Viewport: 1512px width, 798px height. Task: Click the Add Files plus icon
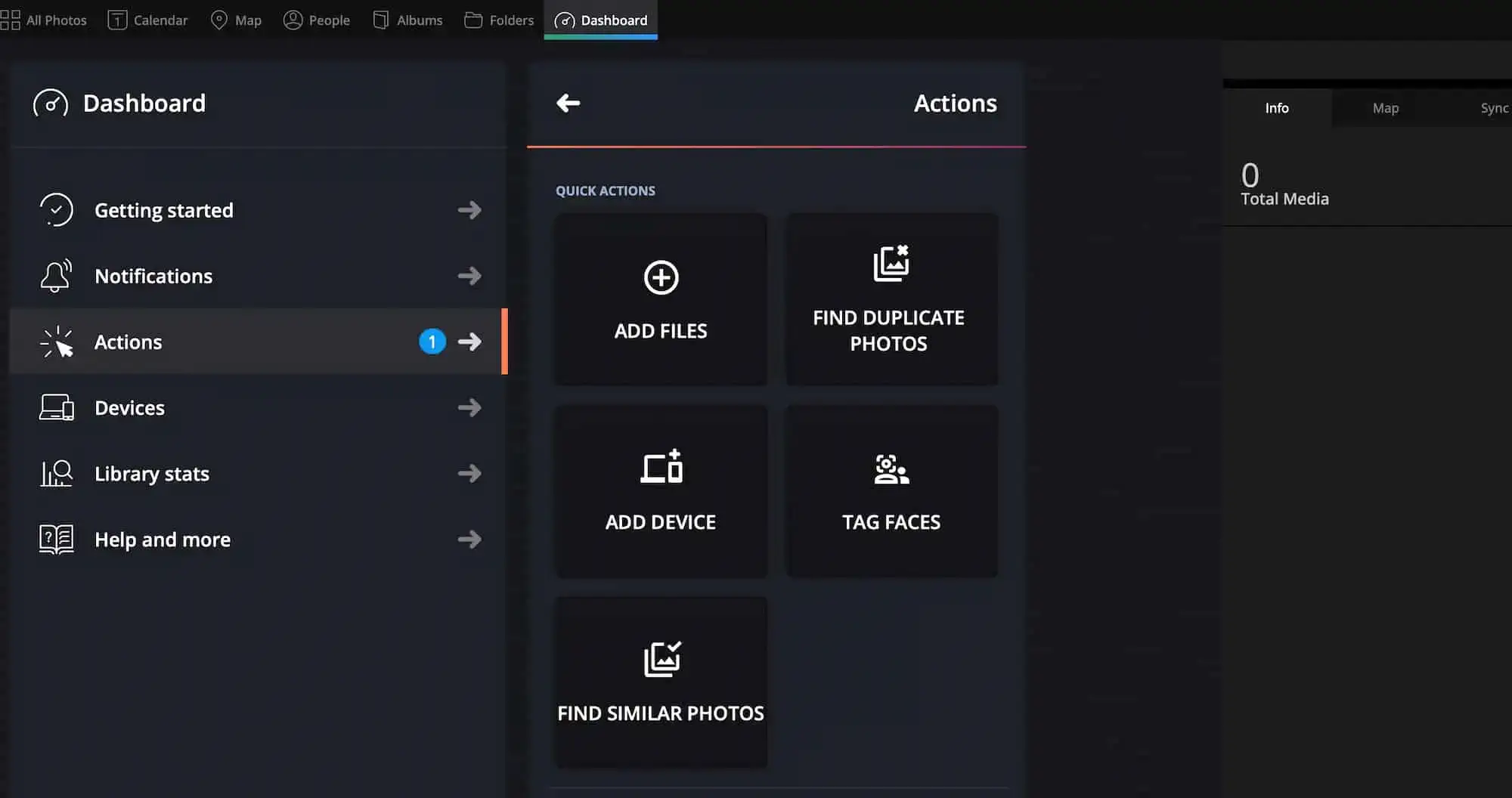tap(661, 277)
